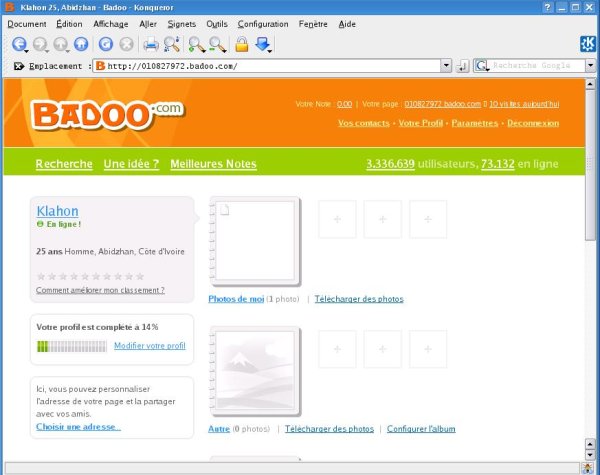Open the download icon dropdown arrow
Viewport: 600px width, 475px height.
pyautogui.click(x=270, y=51)
